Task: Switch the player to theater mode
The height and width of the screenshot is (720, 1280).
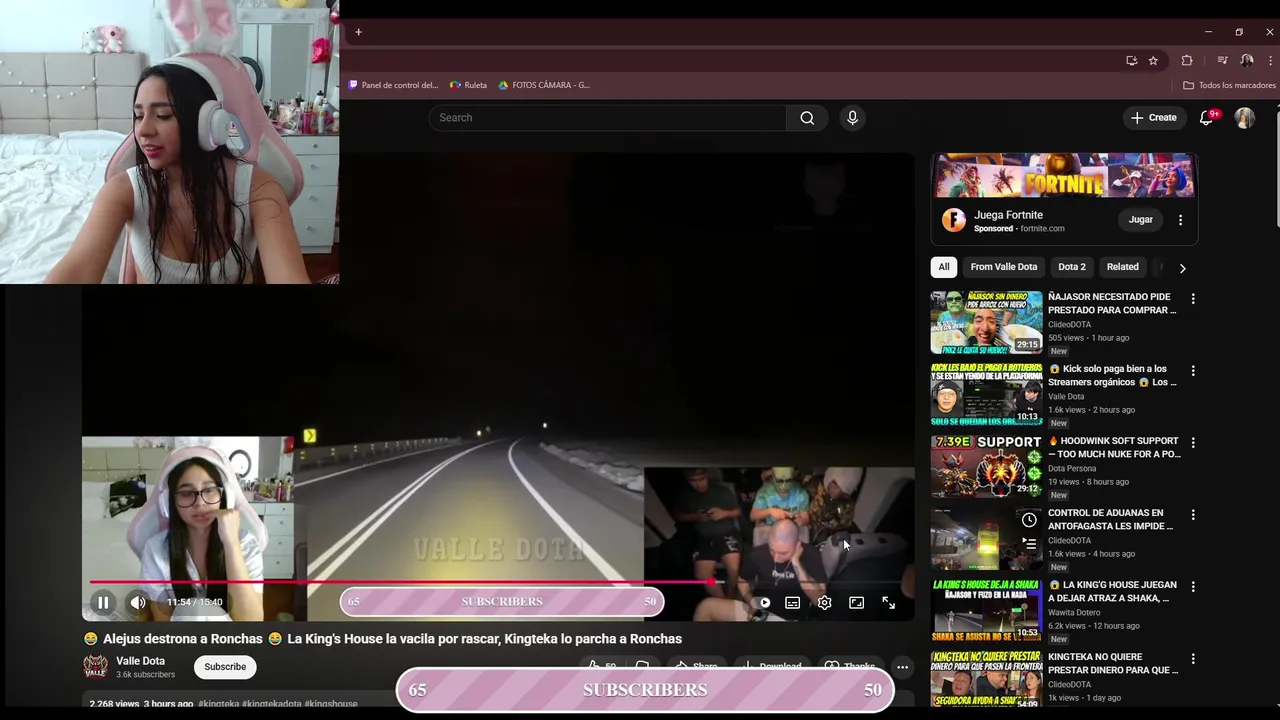Action: (x=856, y=603)
